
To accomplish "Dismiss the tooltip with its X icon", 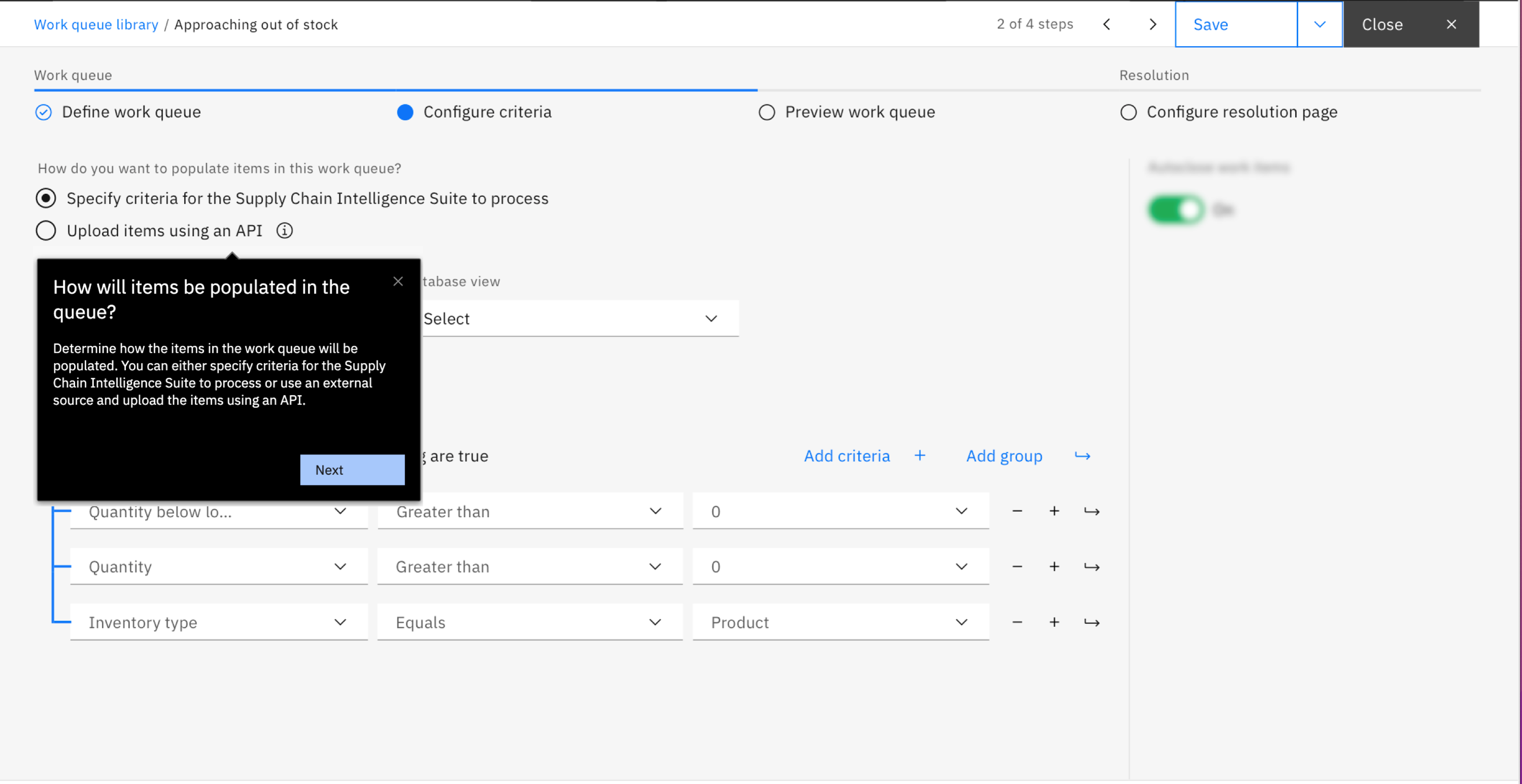I will 398,281.
